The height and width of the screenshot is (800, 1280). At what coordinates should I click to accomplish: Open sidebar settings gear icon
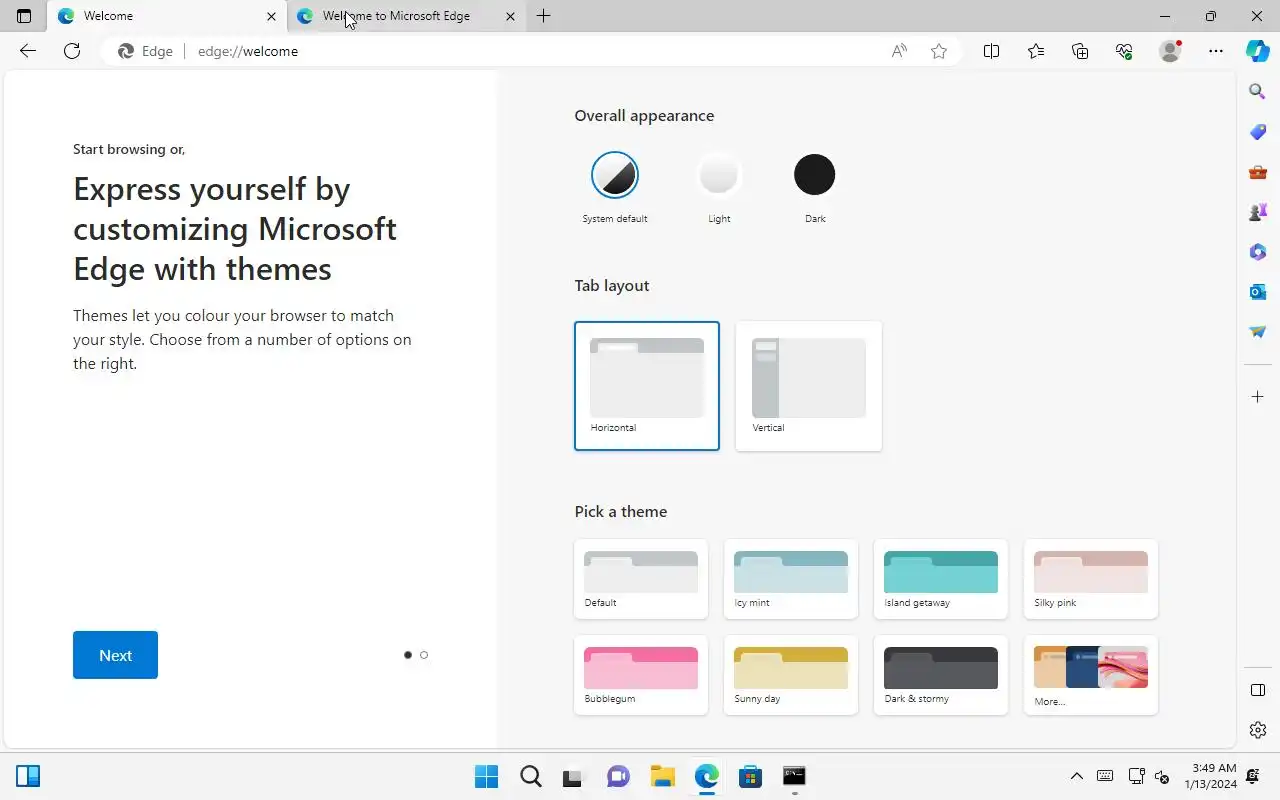point(1258,730)
